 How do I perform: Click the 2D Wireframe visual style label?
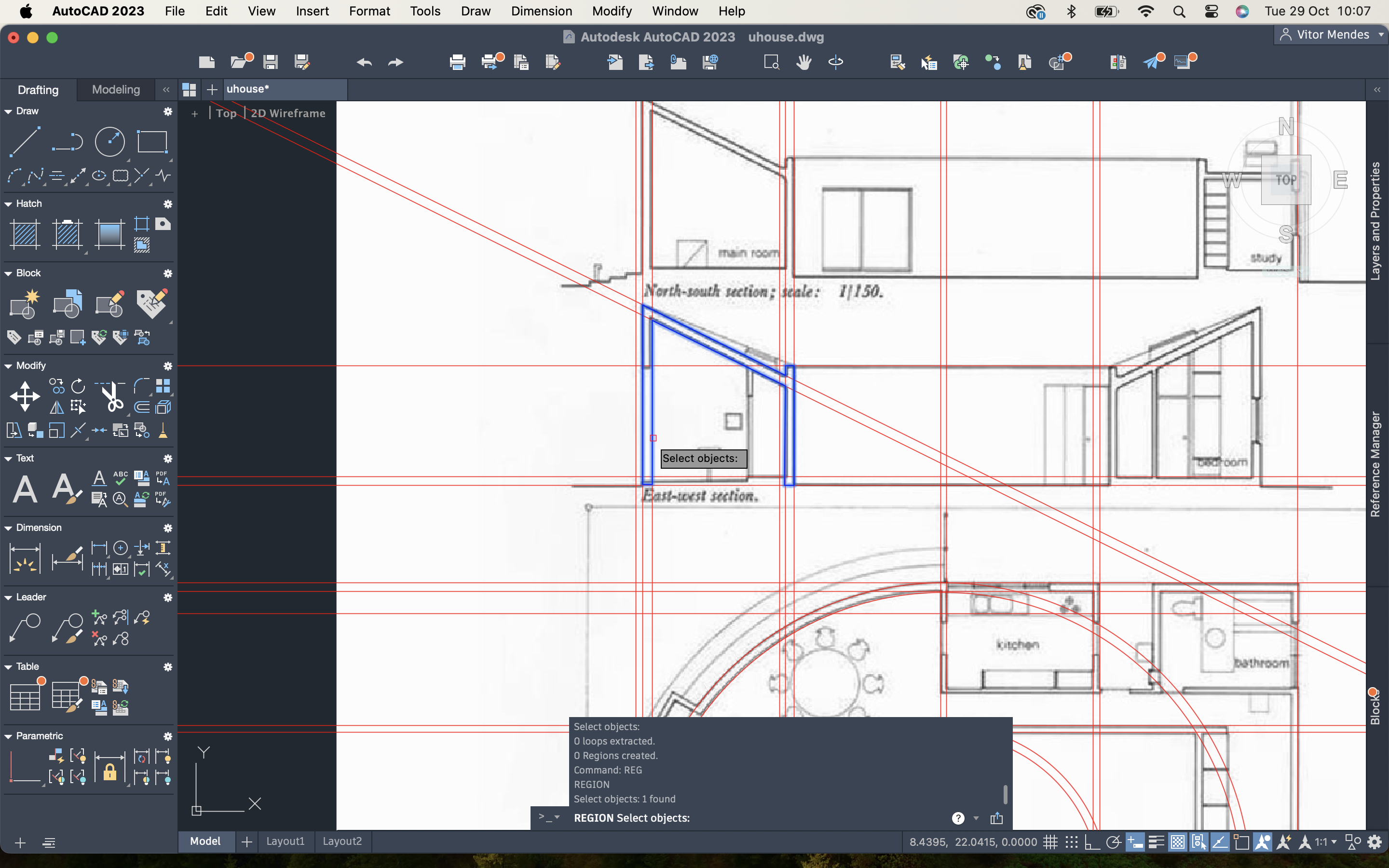point(288,113)
